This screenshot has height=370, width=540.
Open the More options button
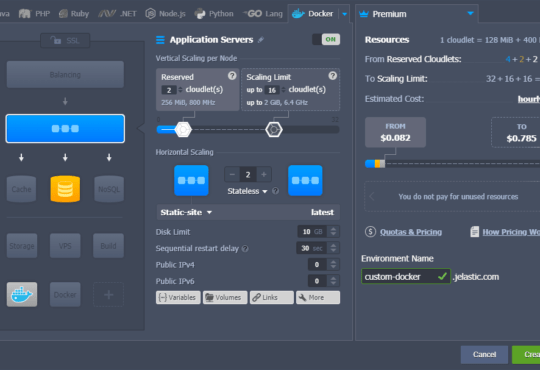tap(318, 297)
